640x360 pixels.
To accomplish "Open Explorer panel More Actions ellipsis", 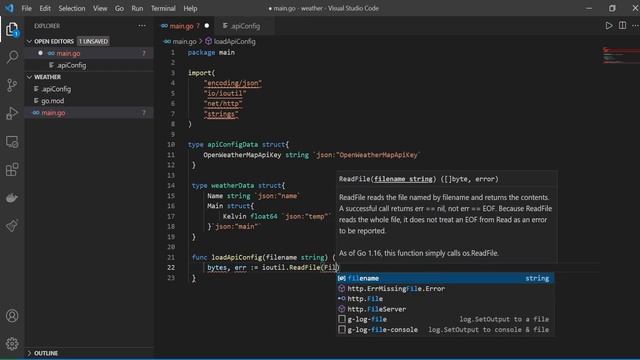I will pyautogui.click(x=142, y=26).
